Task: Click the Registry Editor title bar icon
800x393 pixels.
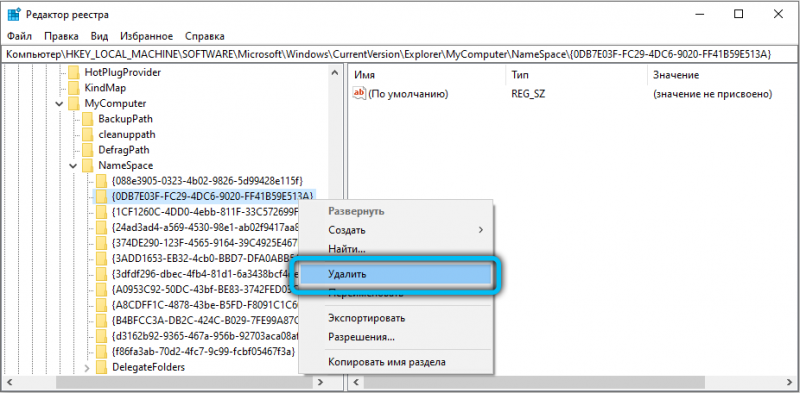Action: [14, 15]
